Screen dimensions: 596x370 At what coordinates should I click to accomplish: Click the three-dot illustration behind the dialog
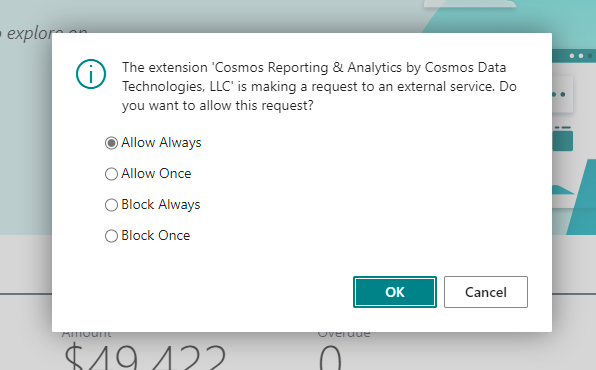pyautogui.click(x=562, y=94)
